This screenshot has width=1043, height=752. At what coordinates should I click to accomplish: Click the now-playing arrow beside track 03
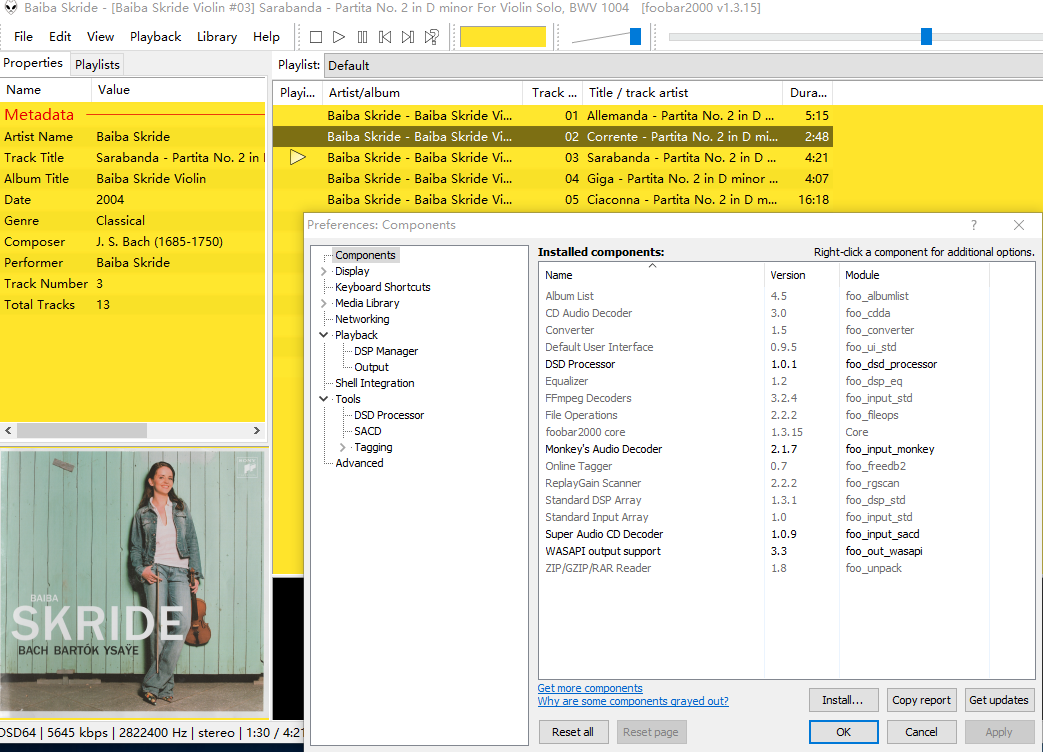[297, 157]
